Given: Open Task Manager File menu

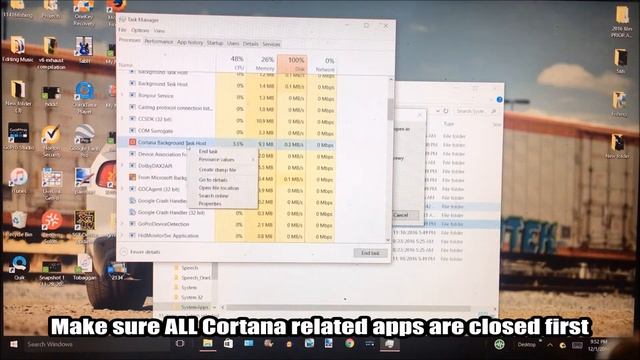Looking at the screenshot, I should pos(122,30).
